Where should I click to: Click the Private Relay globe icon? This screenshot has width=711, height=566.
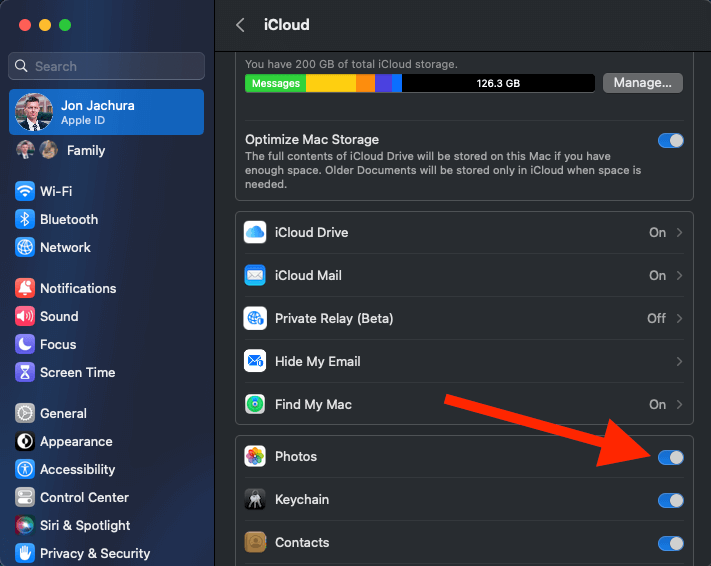pyautogui.click(x=255, y=318)
